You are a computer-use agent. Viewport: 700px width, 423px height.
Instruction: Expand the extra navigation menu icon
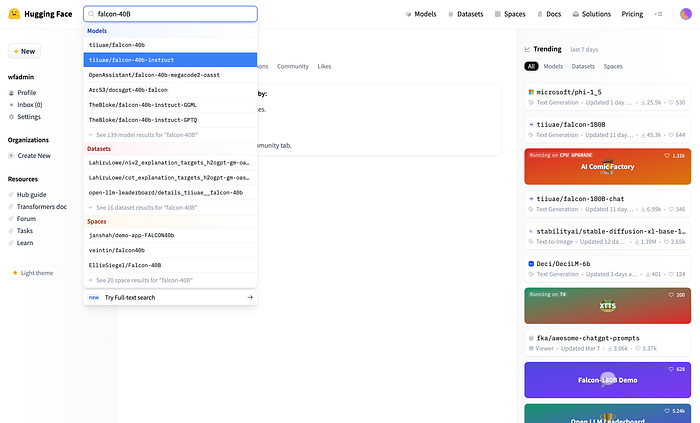[x=658, y=14]
